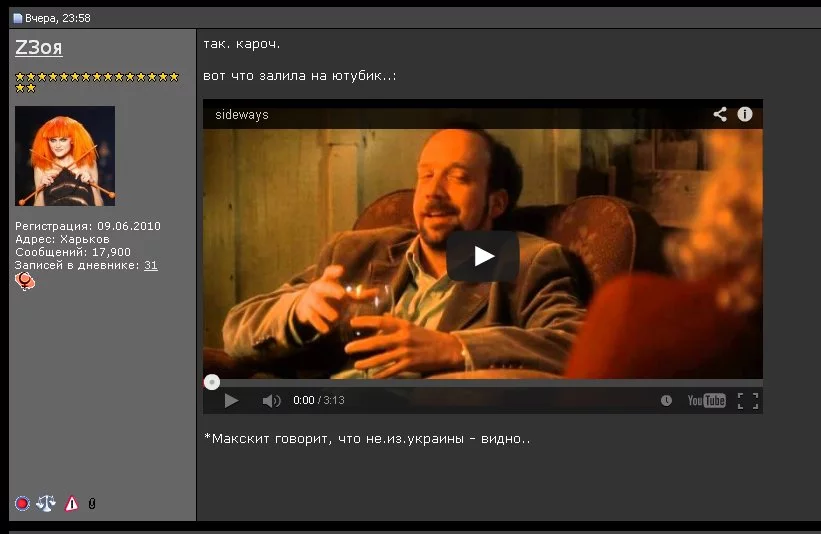The width and height of the screenshot is (821, 534).
Task: Click the line вот что залила на ютубик
Action: pyautogui.click(x=299, y=76)
